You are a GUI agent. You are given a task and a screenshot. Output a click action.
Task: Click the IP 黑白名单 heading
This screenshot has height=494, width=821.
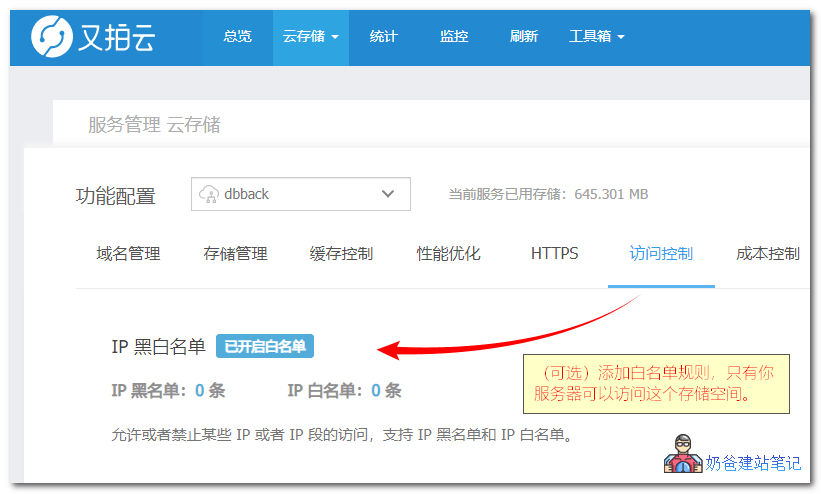[158, 346]
